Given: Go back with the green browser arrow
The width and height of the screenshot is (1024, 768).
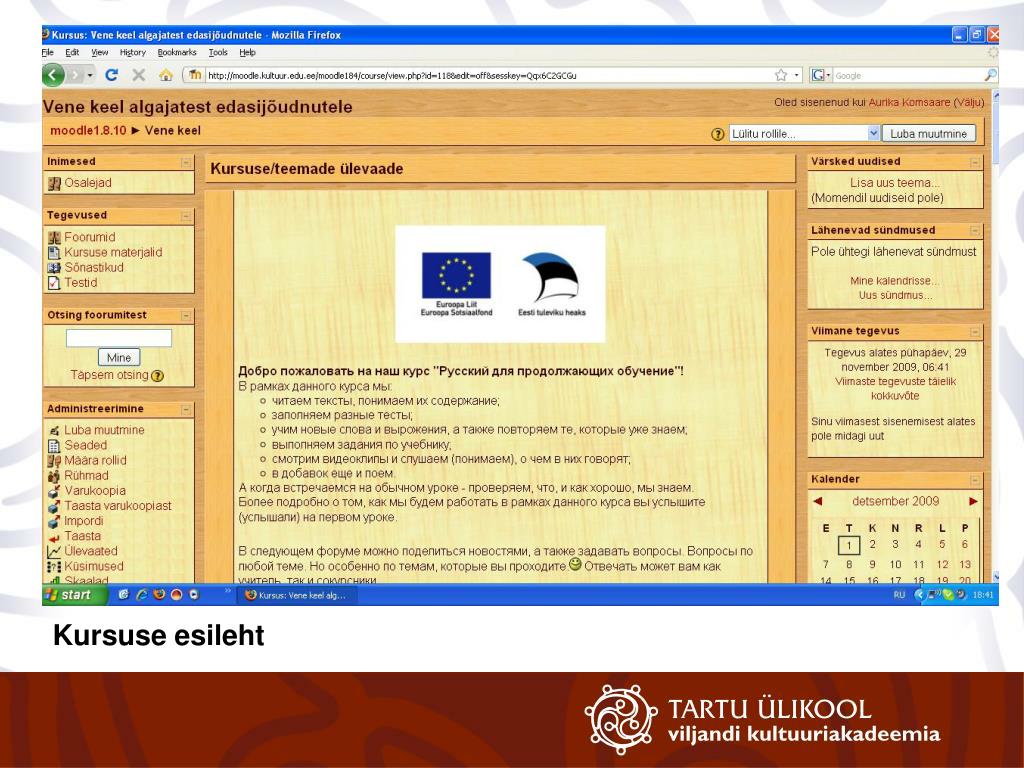Looking at the screenshot, I should click(54, 75).
